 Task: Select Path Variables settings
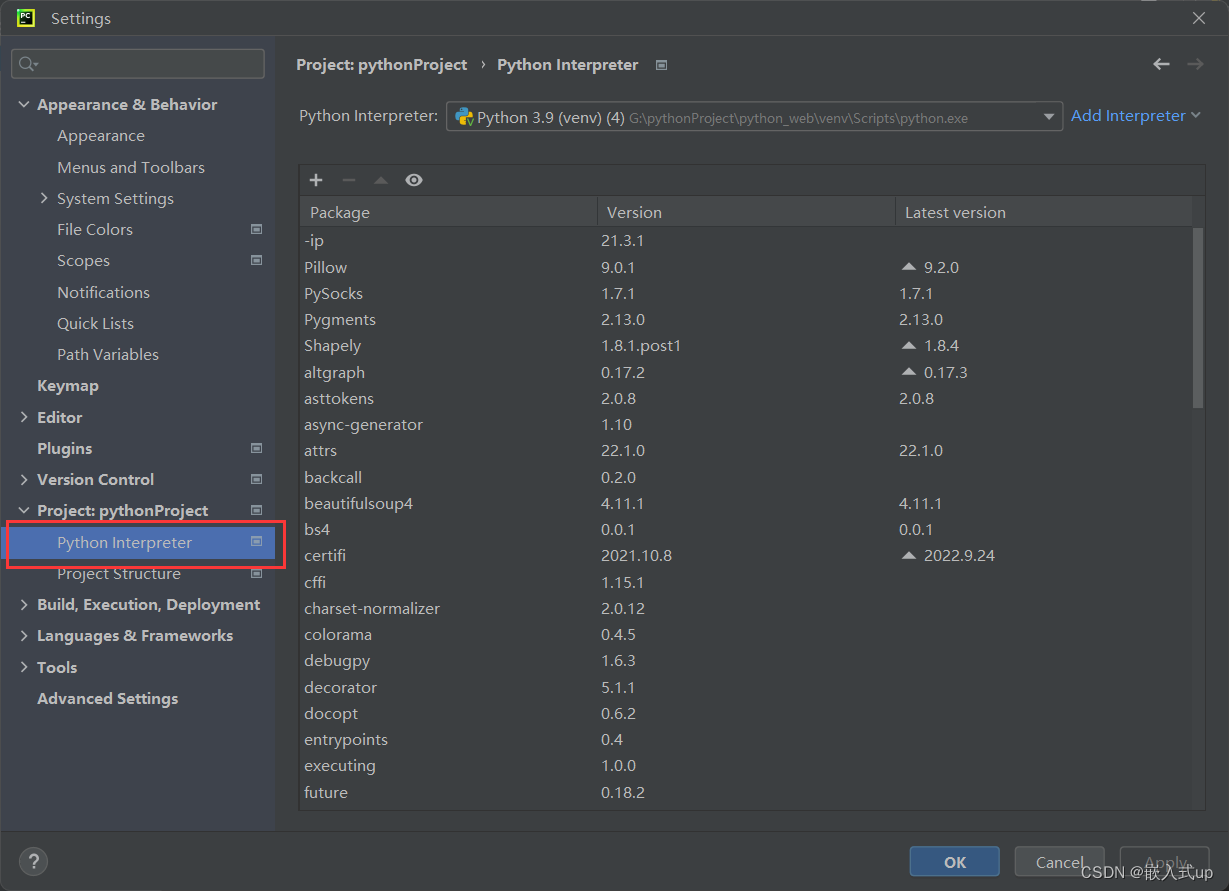point(108,354)
